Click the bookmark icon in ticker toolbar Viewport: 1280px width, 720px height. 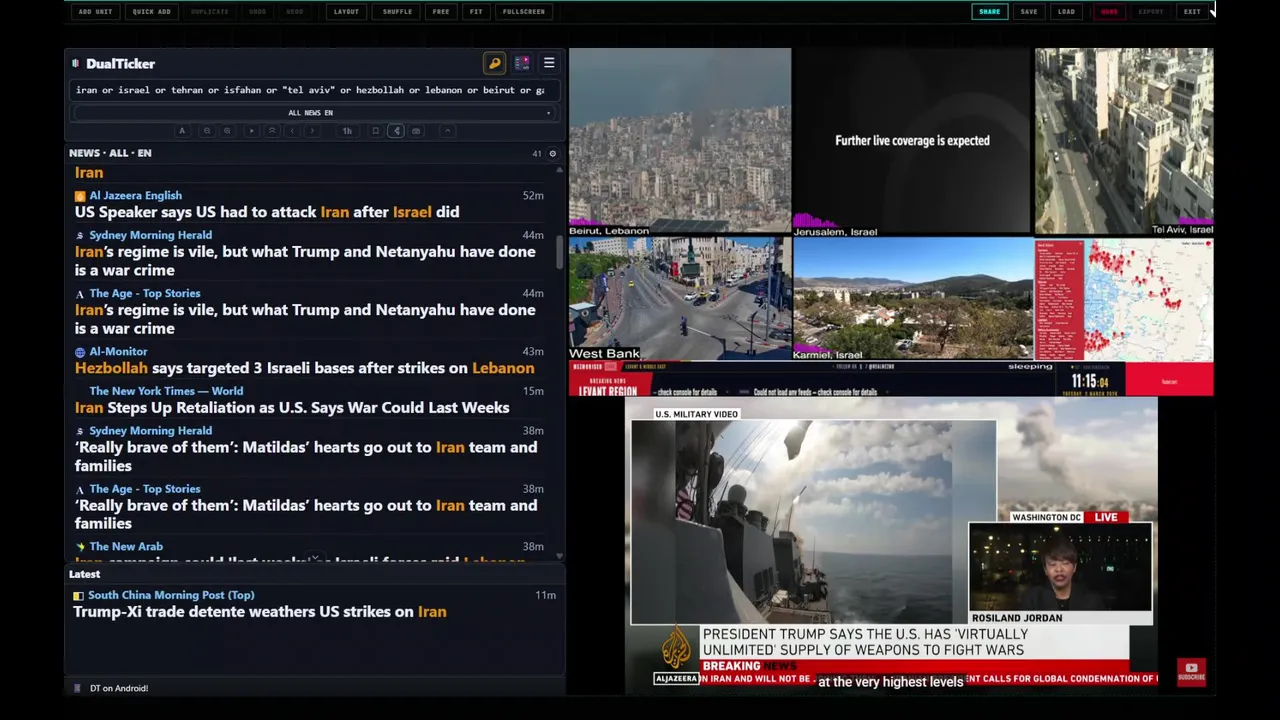pyautogui.click(x=375, y=131)
